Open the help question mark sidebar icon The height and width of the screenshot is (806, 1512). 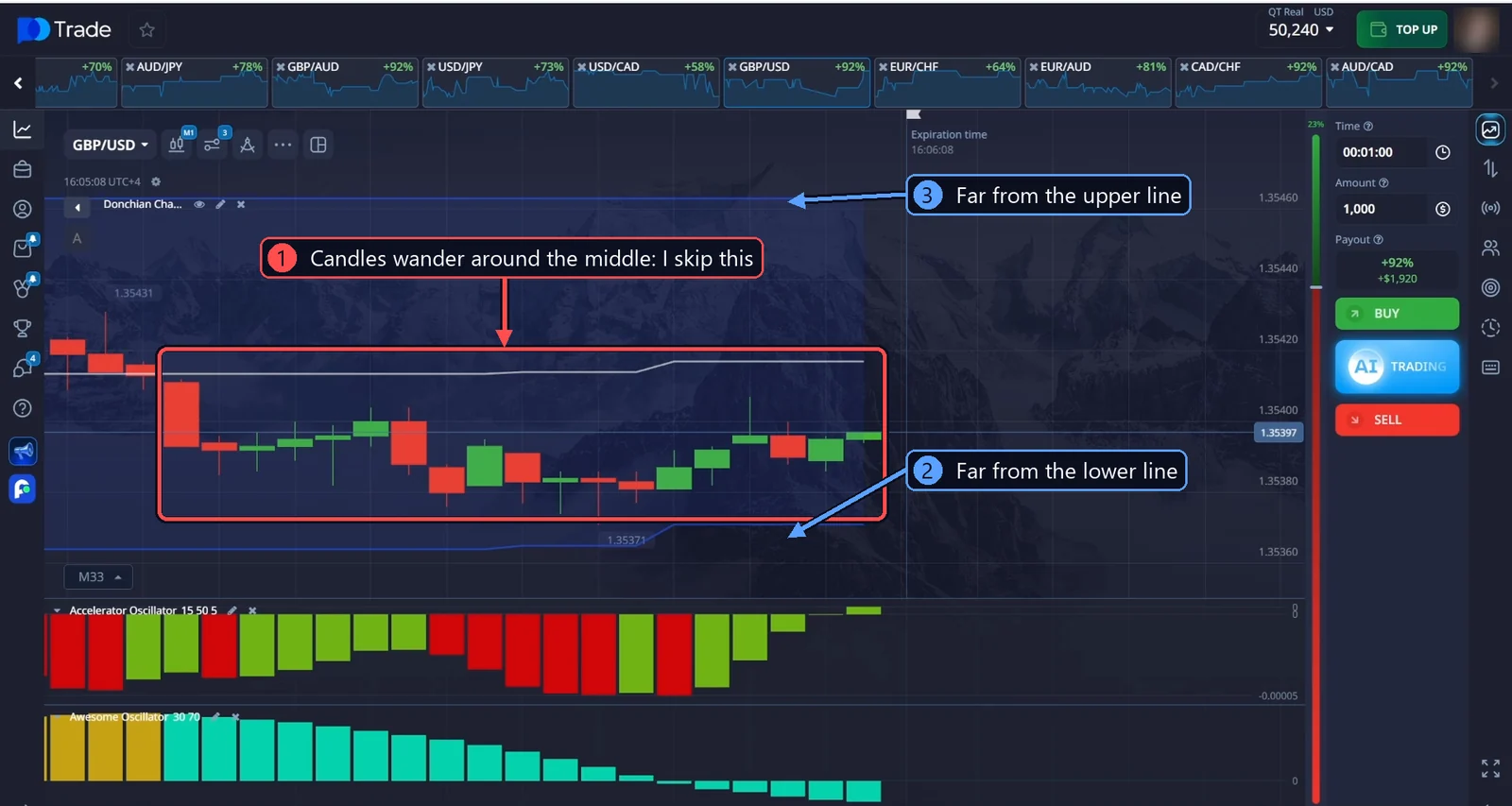click(x=23, y=408)
